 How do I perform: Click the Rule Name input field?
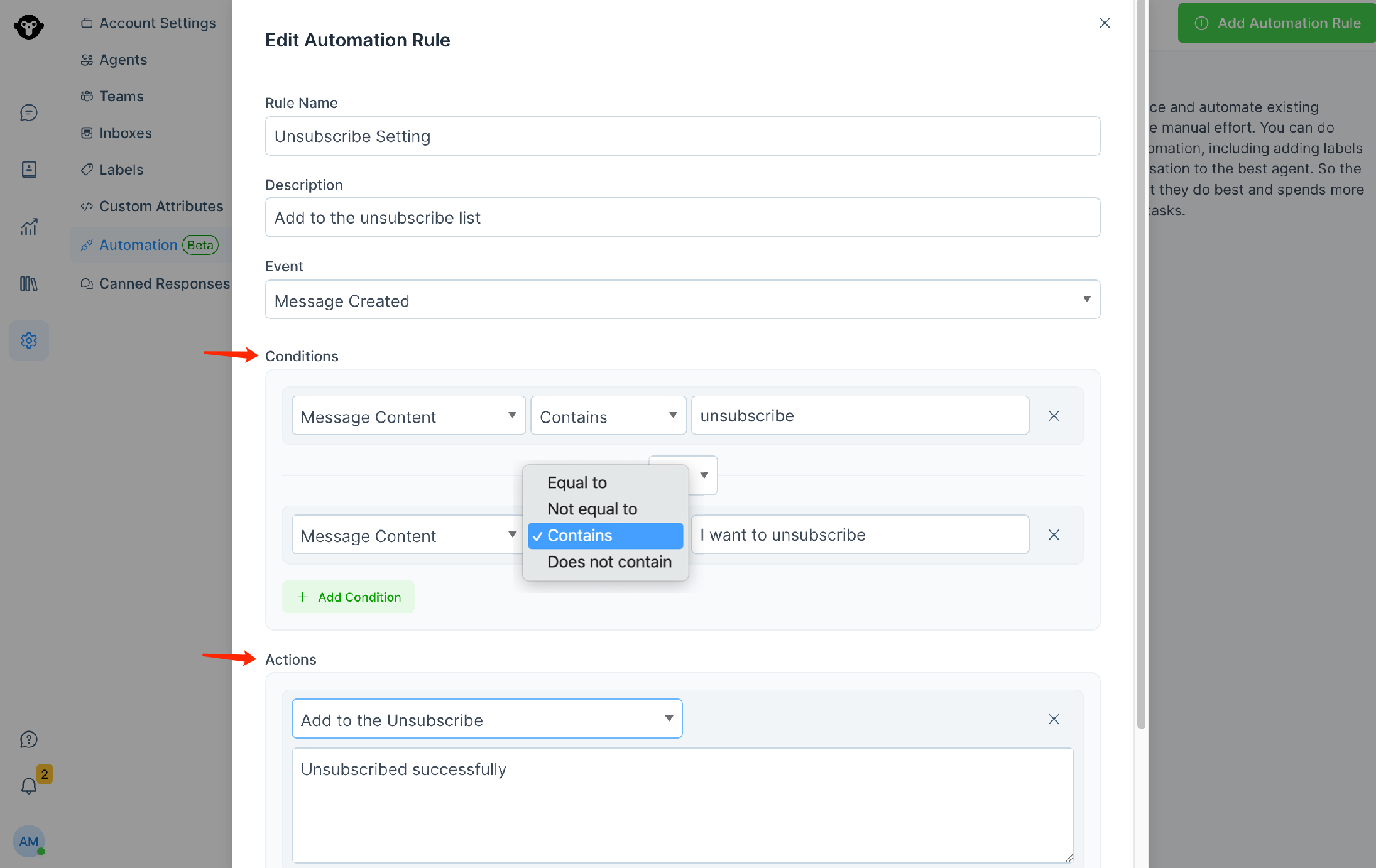point(682,136)
